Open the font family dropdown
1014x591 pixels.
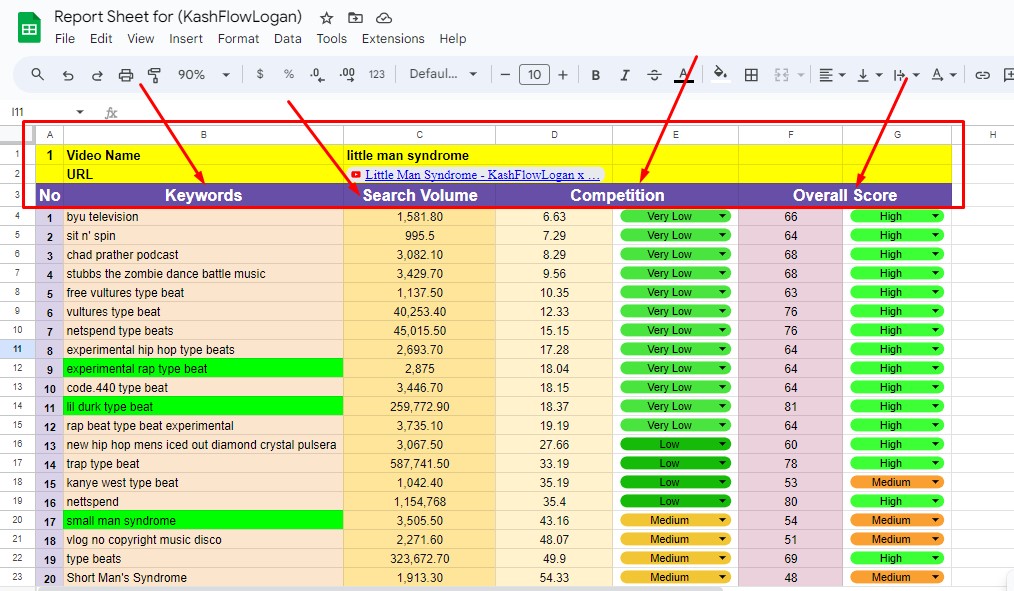pyautogui.click(x=443, y=74)
